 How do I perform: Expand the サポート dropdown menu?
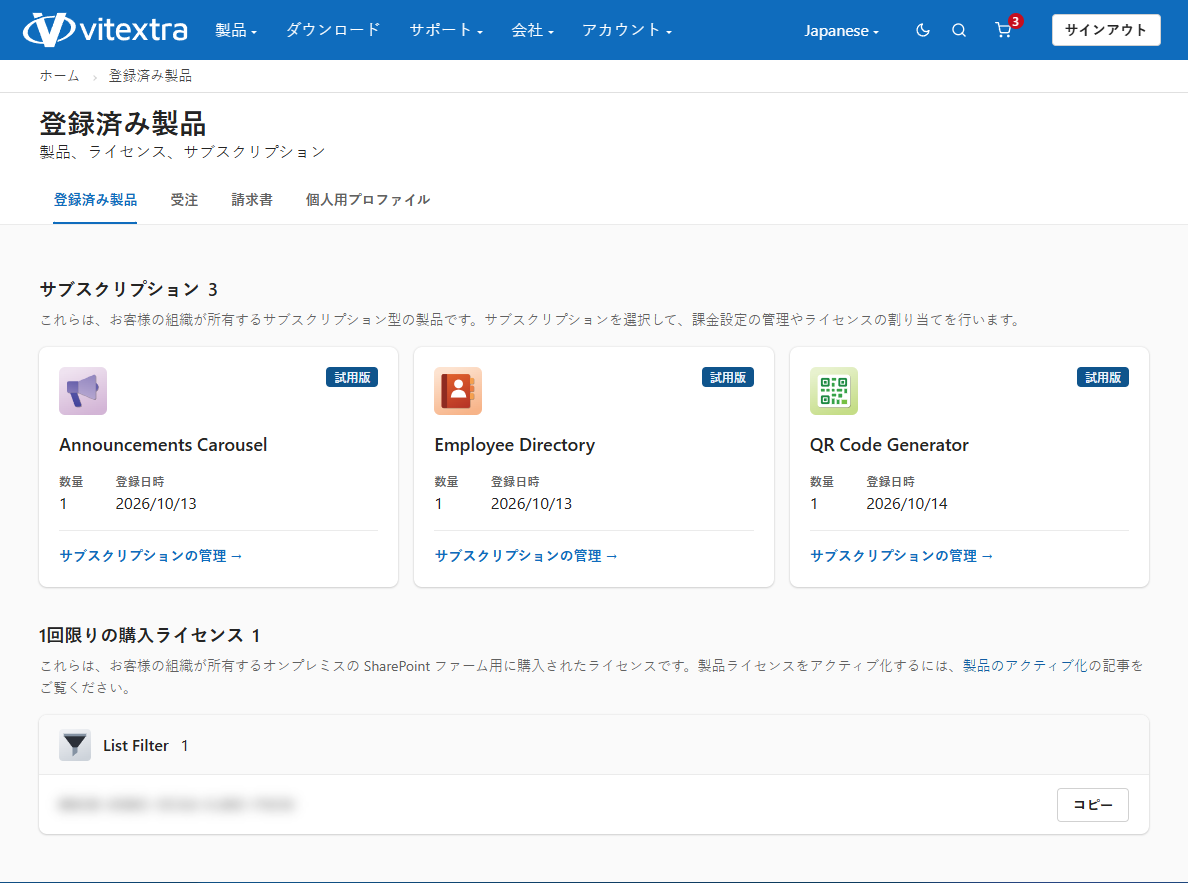point(446,30)
